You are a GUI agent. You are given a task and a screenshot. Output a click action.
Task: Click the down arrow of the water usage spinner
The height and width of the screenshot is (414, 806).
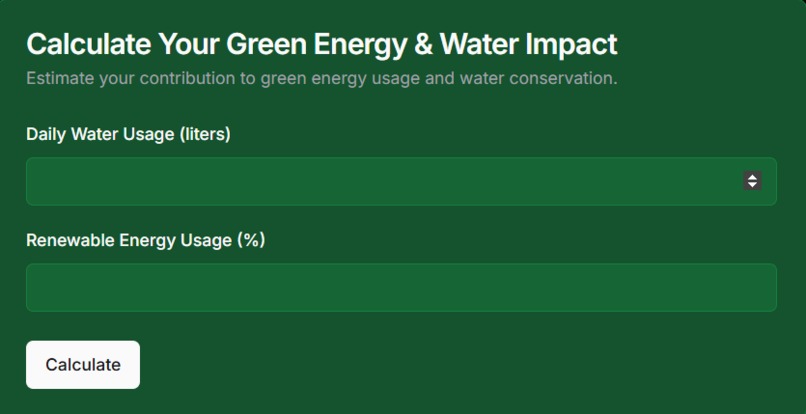pyautogui.click(x=752, y=185)
